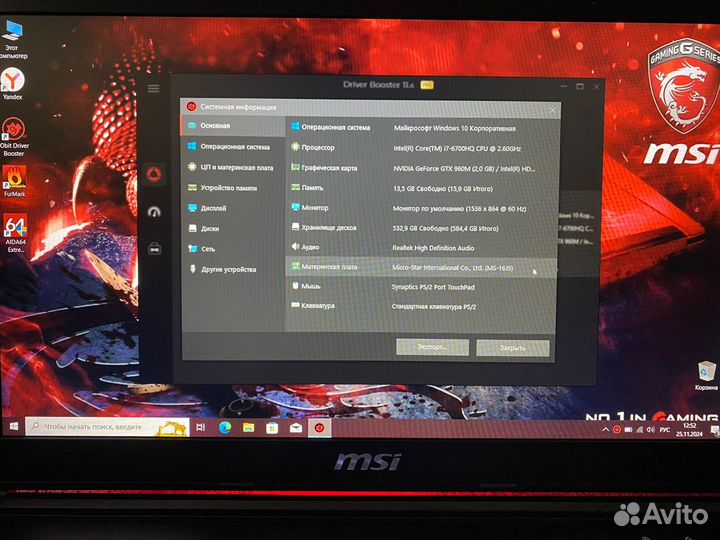Open the Mail app from taskbar
This screenshot has width=720, height=540.
[296, 428]
